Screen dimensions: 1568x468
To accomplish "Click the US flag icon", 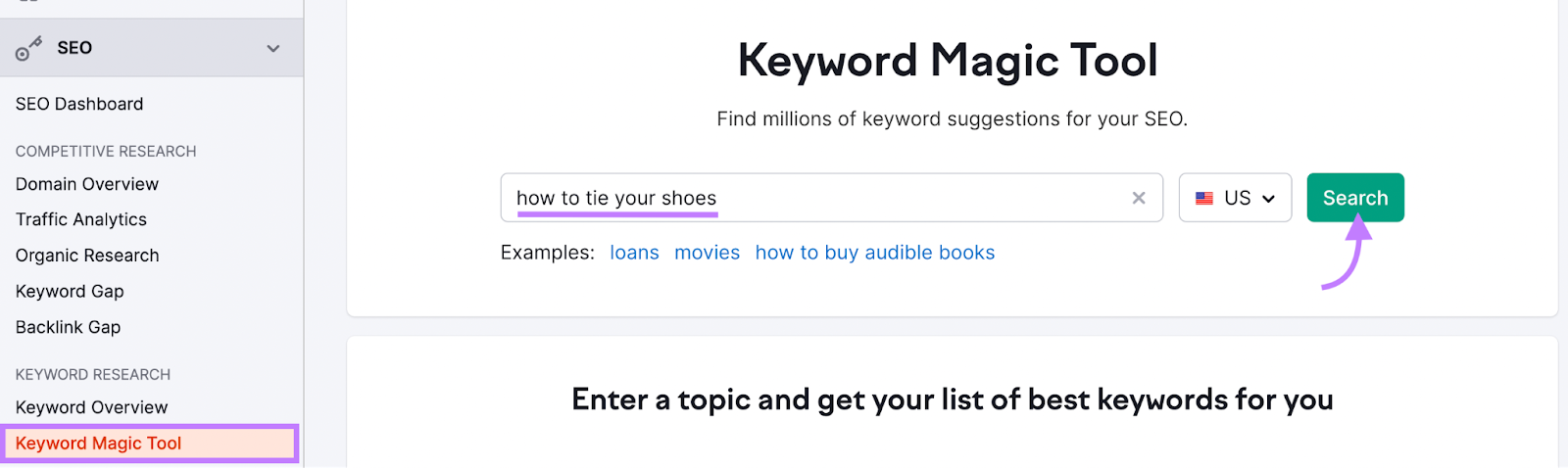I will pyautogui.click(x=1204, y=198).
